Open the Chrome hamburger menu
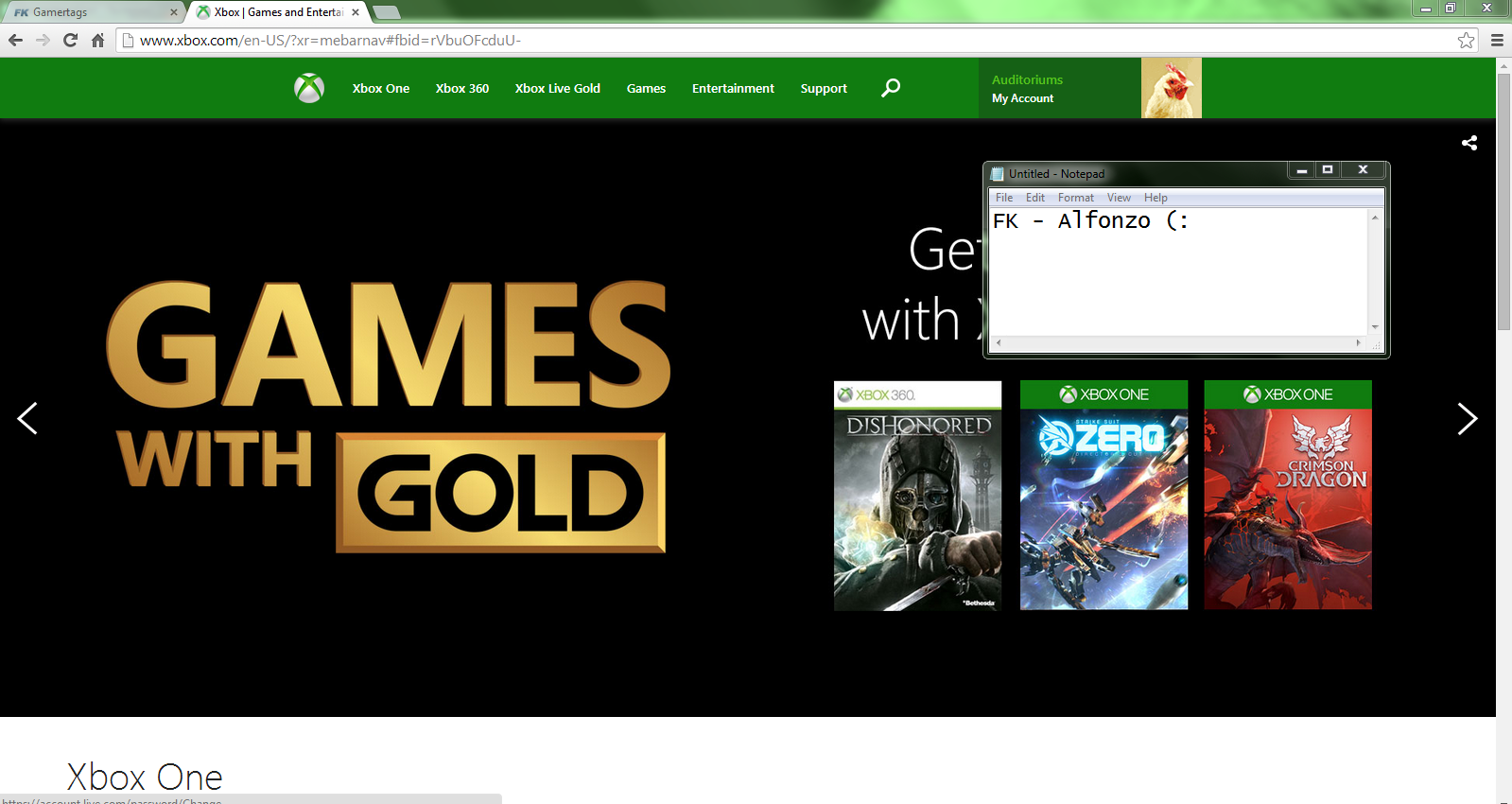 click(x=1497, y=40)
